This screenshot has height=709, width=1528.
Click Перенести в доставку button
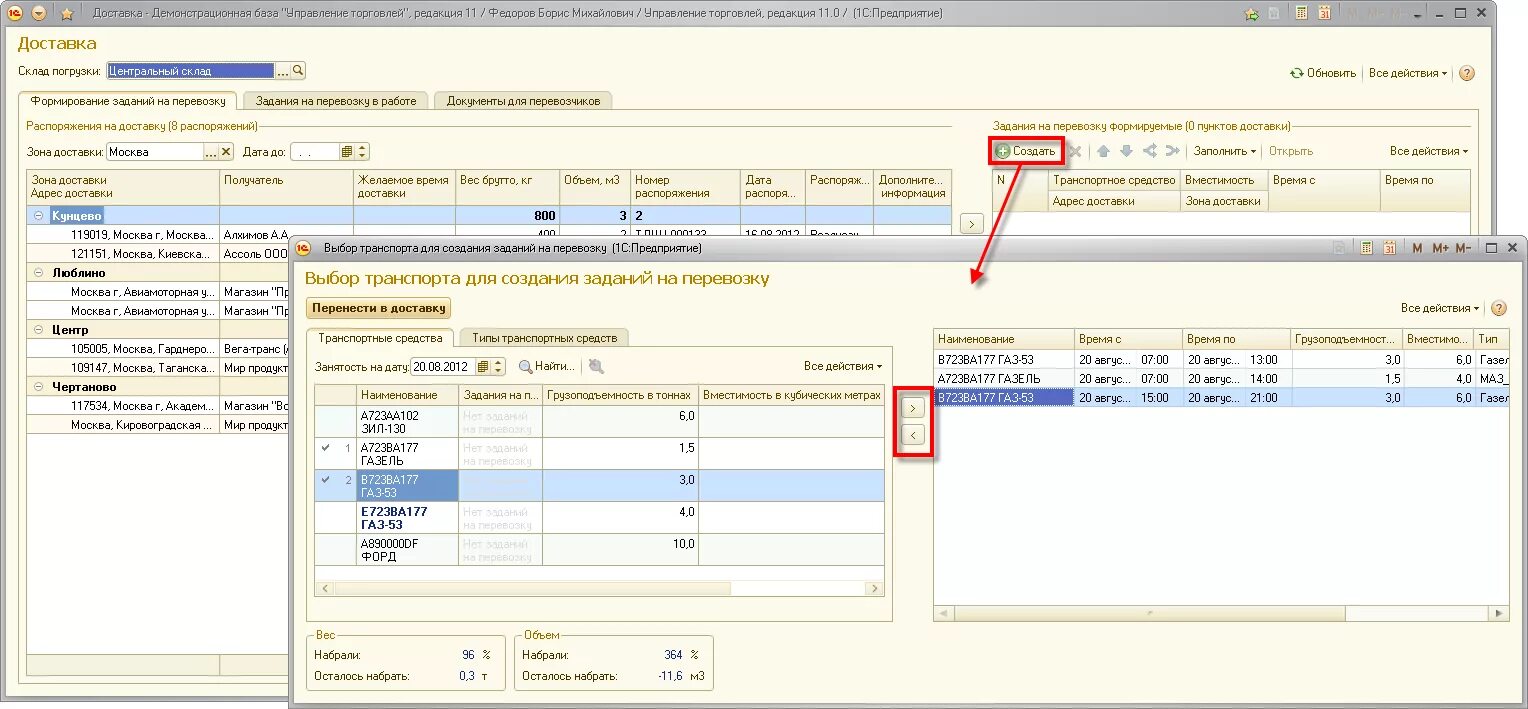click(378, 308)
